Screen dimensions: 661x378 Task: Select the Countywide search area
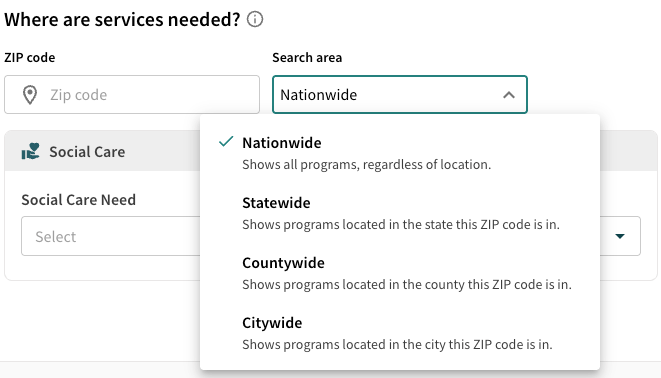(x=400, y=273)
